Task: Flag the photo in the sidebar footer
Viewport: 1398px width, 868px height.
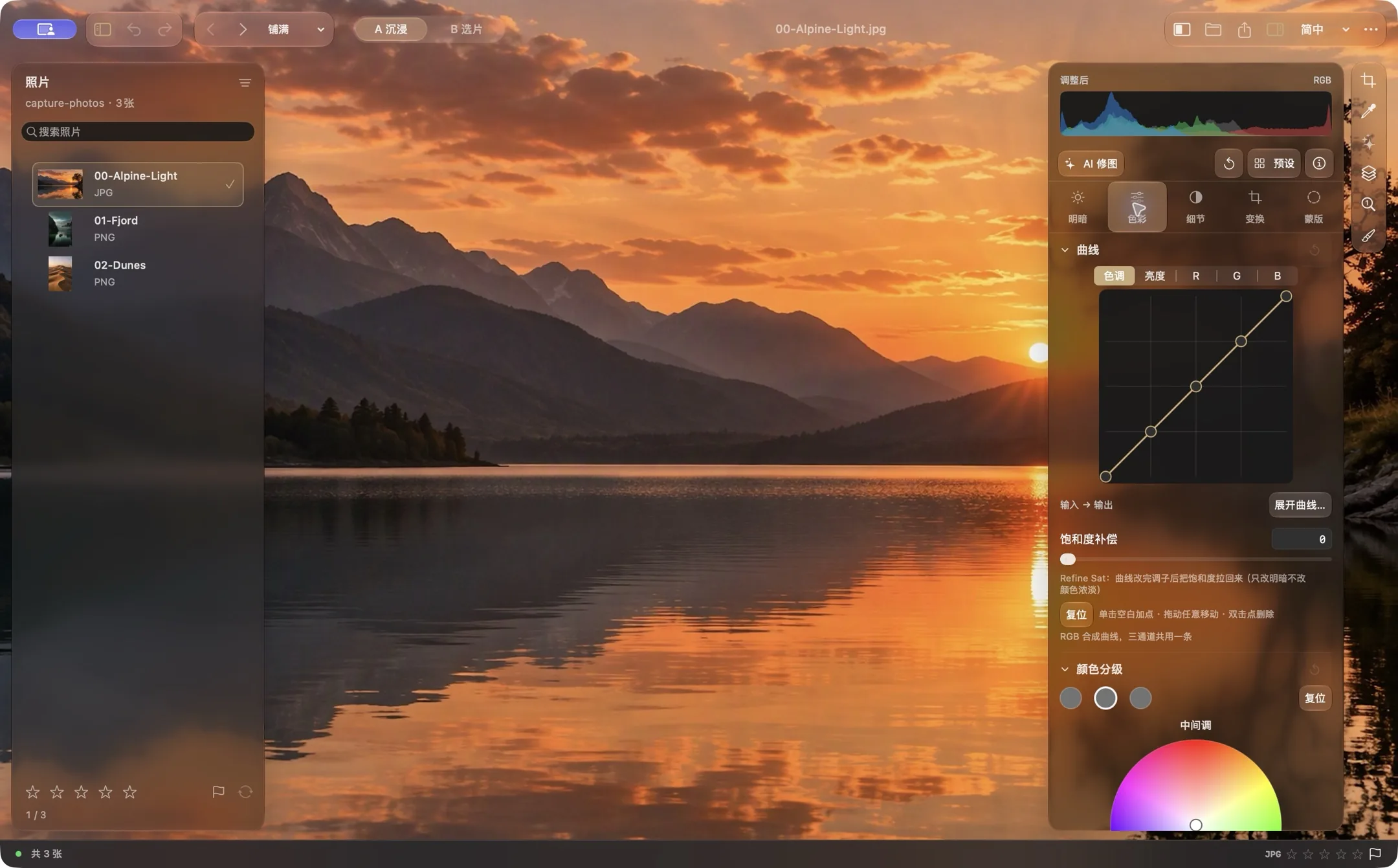Action: 218,792
